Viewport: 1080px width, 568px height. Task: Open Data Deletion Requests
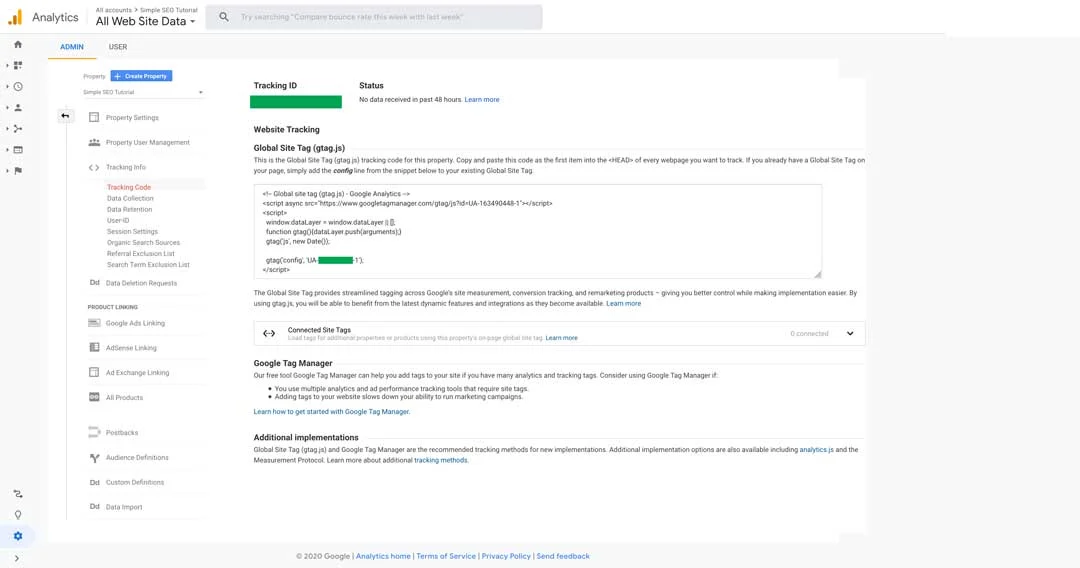coord(141,283)
